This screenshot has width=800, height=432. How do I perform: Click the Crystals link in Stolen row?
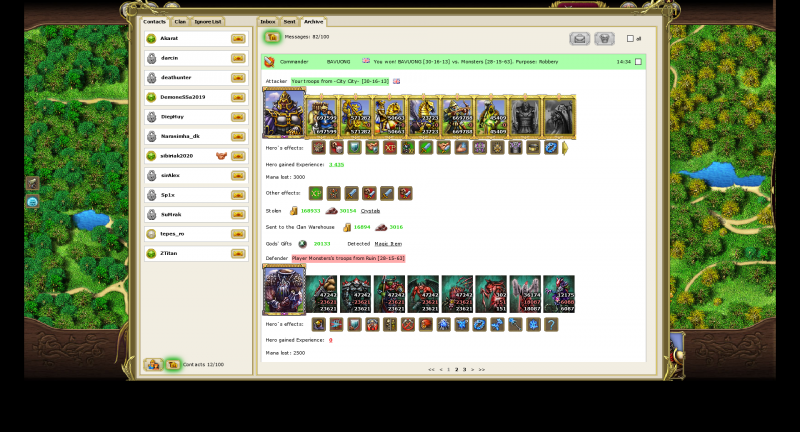click(x=370, y=211)
